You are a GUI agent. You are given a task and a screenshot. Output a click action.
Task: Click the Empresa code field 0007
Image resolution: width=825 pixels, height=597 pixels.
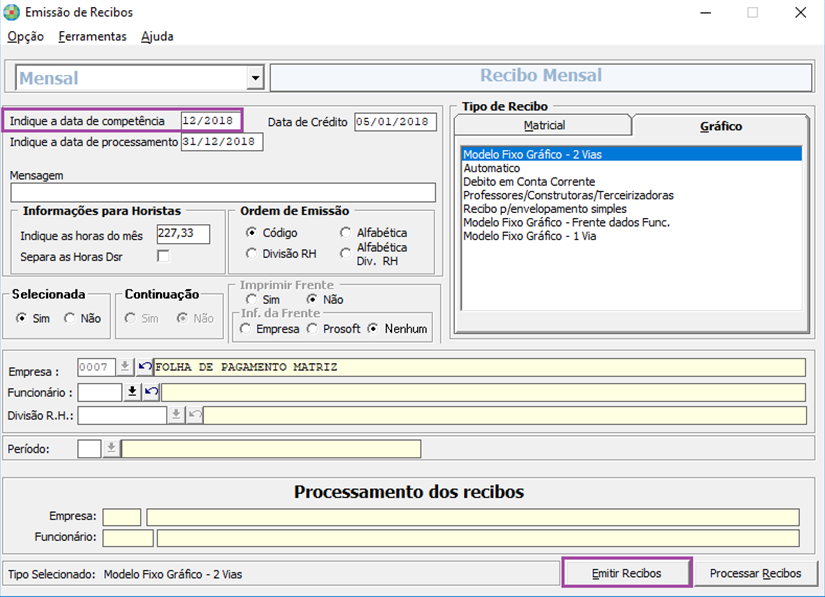tap(96, 367)
